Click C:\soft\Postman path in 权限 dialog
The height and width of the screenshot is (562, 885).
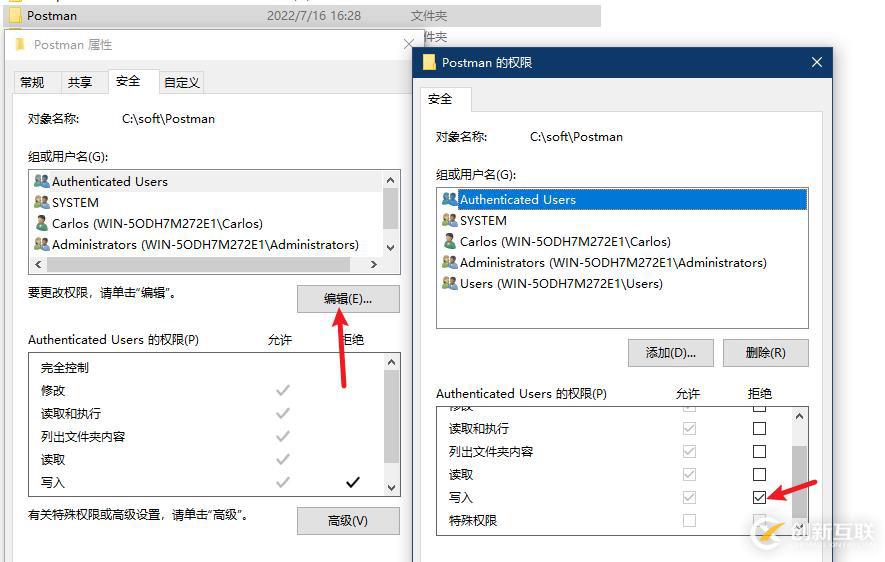(x=576, y=137)
